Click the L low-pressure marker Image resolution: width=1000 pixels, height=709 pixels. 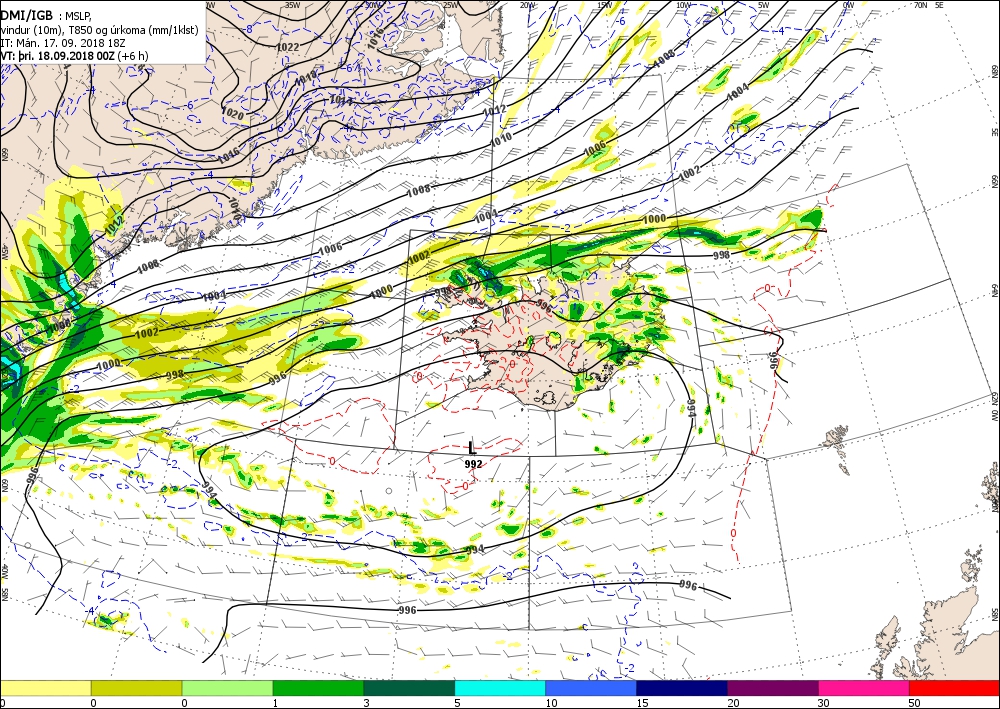point(472,448)
